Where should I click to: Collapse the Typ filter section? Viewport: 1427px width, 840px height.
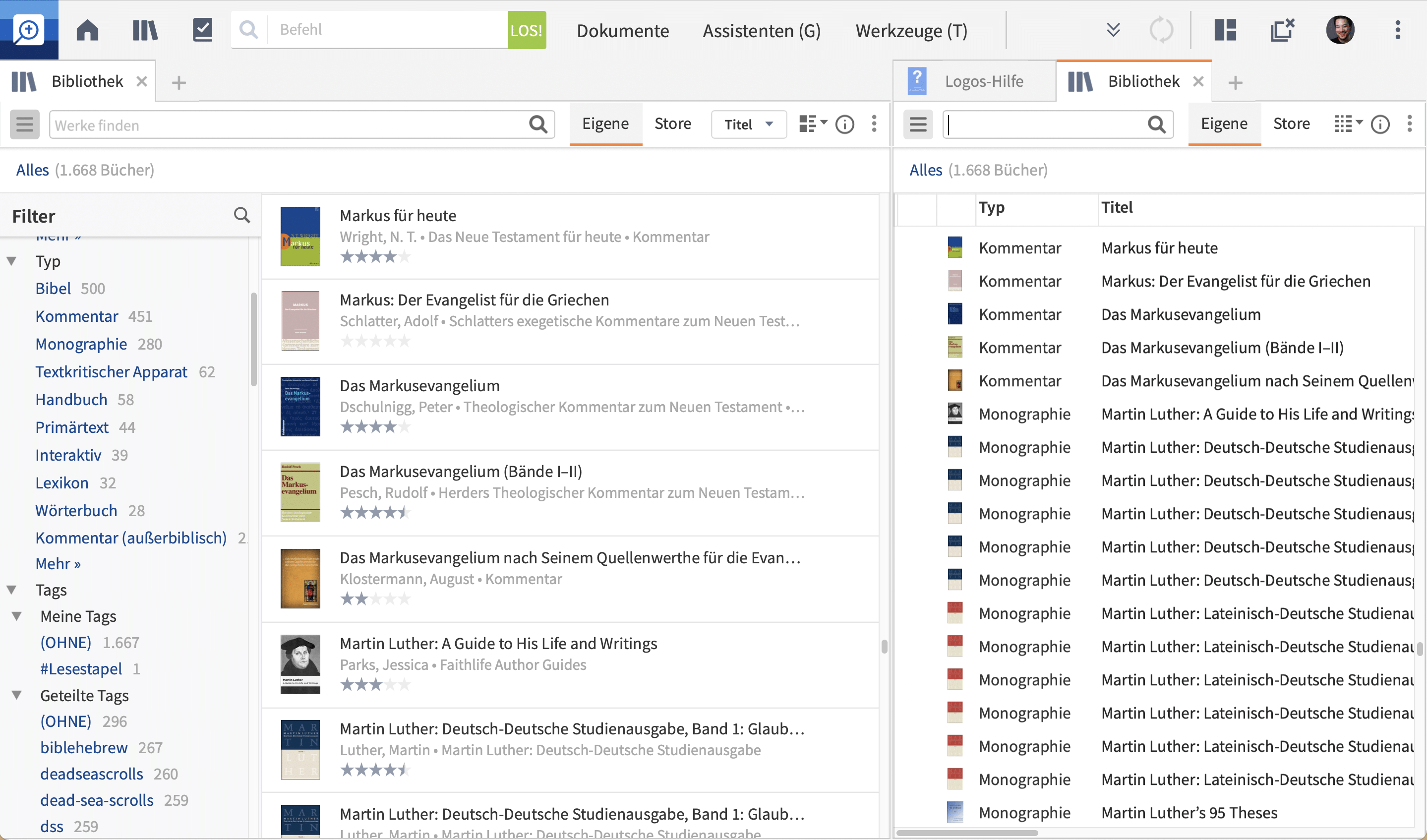[x=11, y=261]
